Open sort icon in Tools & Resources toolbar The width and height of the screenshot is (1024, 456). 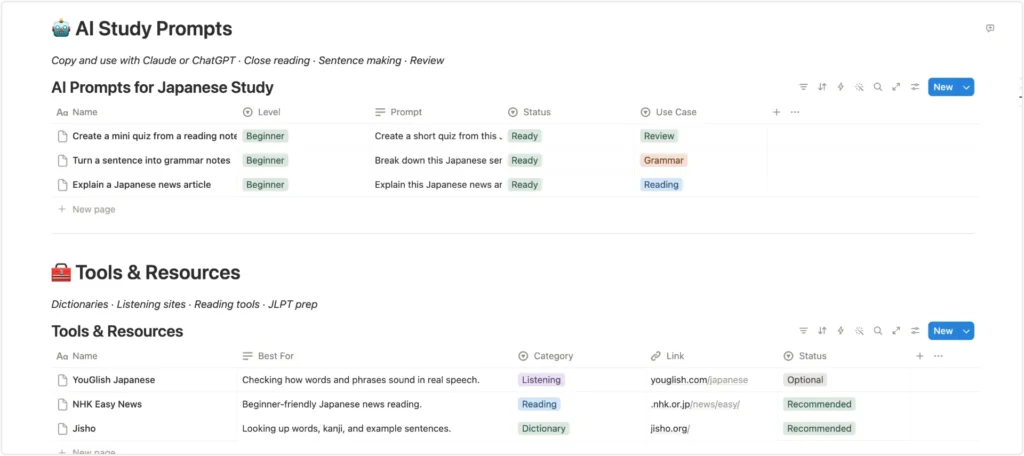[x=822, y=331]
